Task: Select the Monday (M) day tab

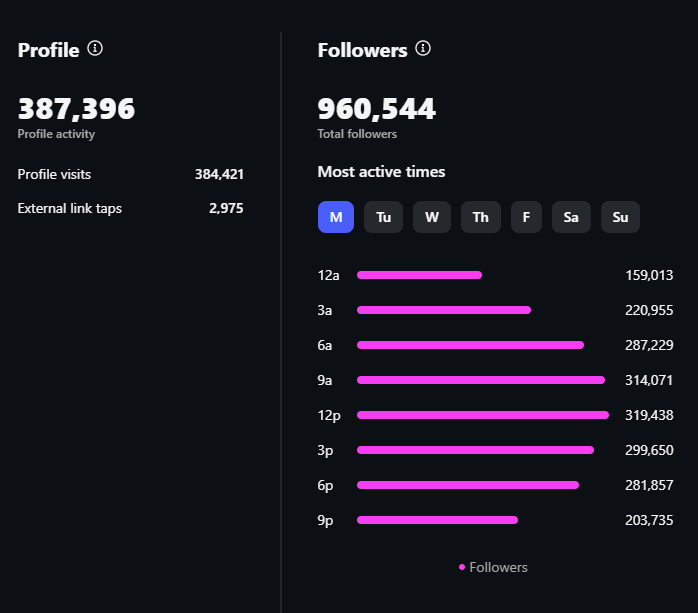Action: pos(336,217)
